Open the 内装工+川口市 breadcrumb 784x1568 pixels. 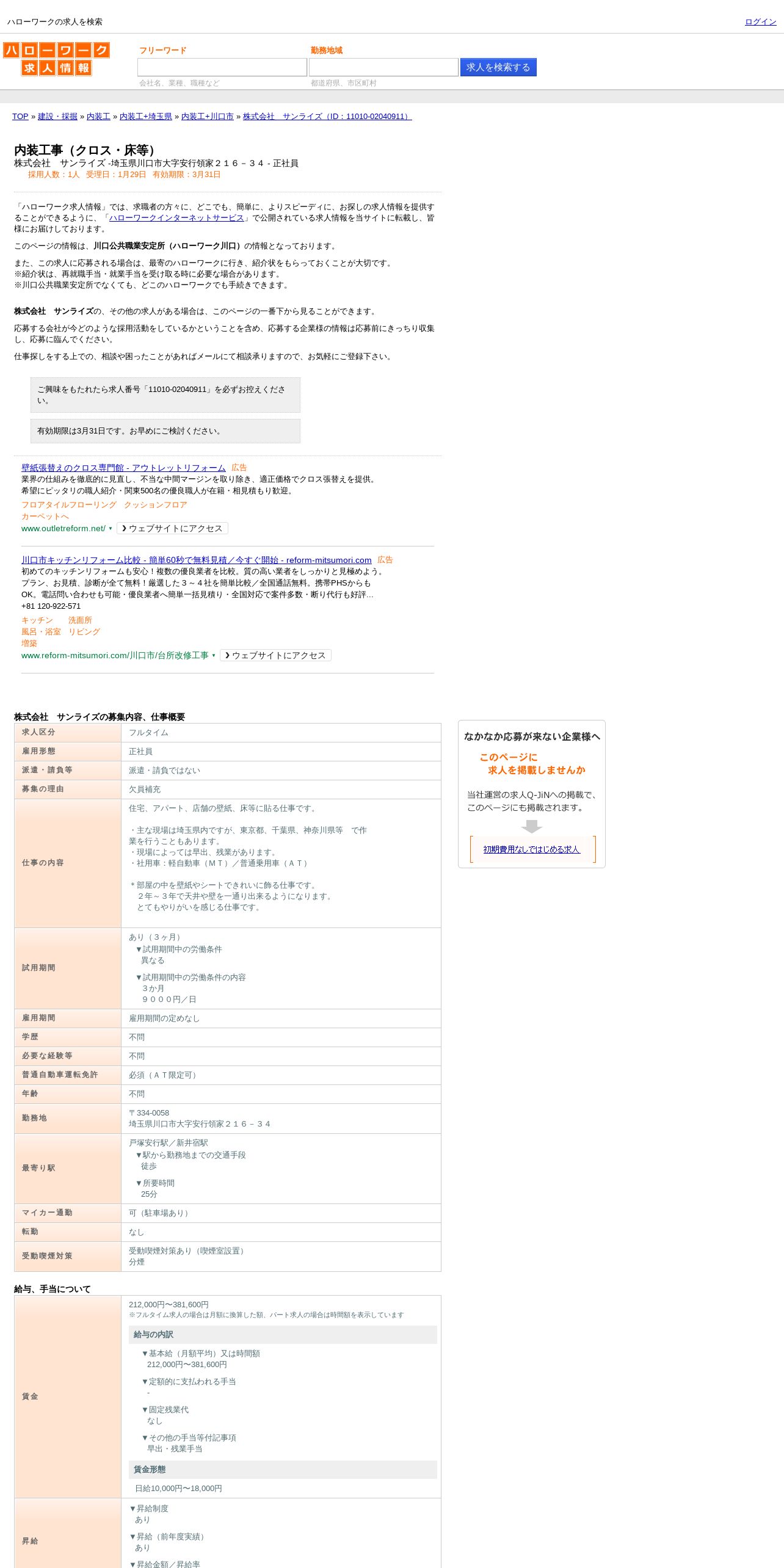208,117
